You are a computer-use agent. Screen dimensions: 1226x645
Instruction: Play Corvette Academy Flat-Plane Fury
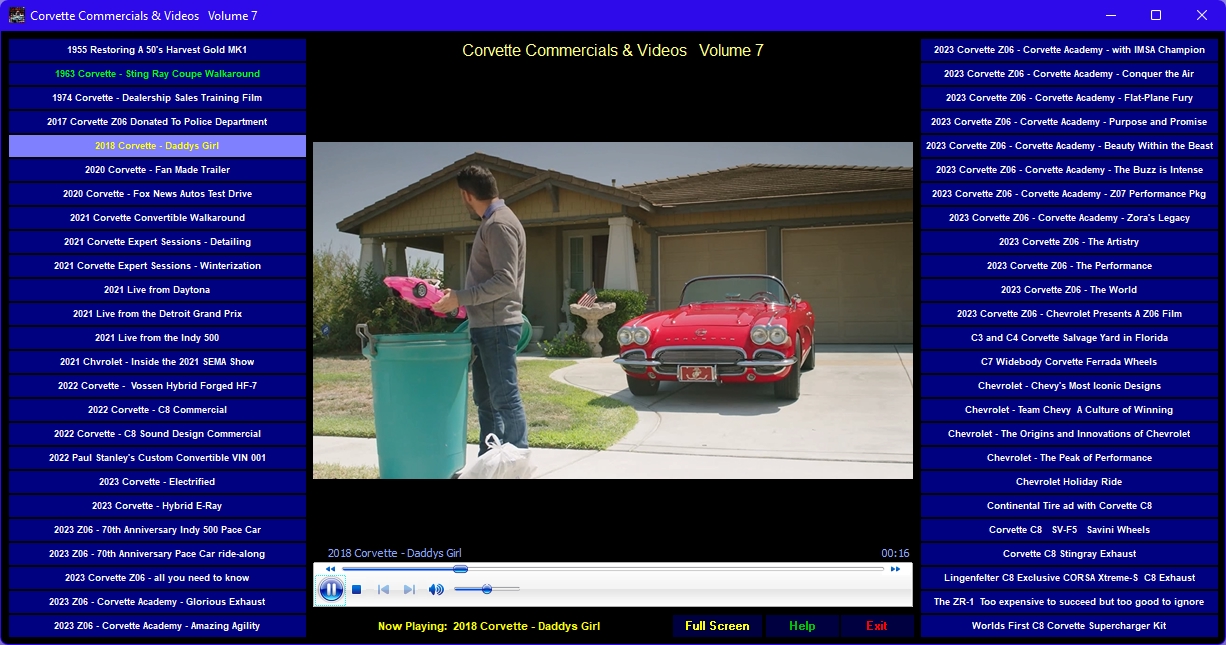pyautogui.click(x=1069, y=98)
